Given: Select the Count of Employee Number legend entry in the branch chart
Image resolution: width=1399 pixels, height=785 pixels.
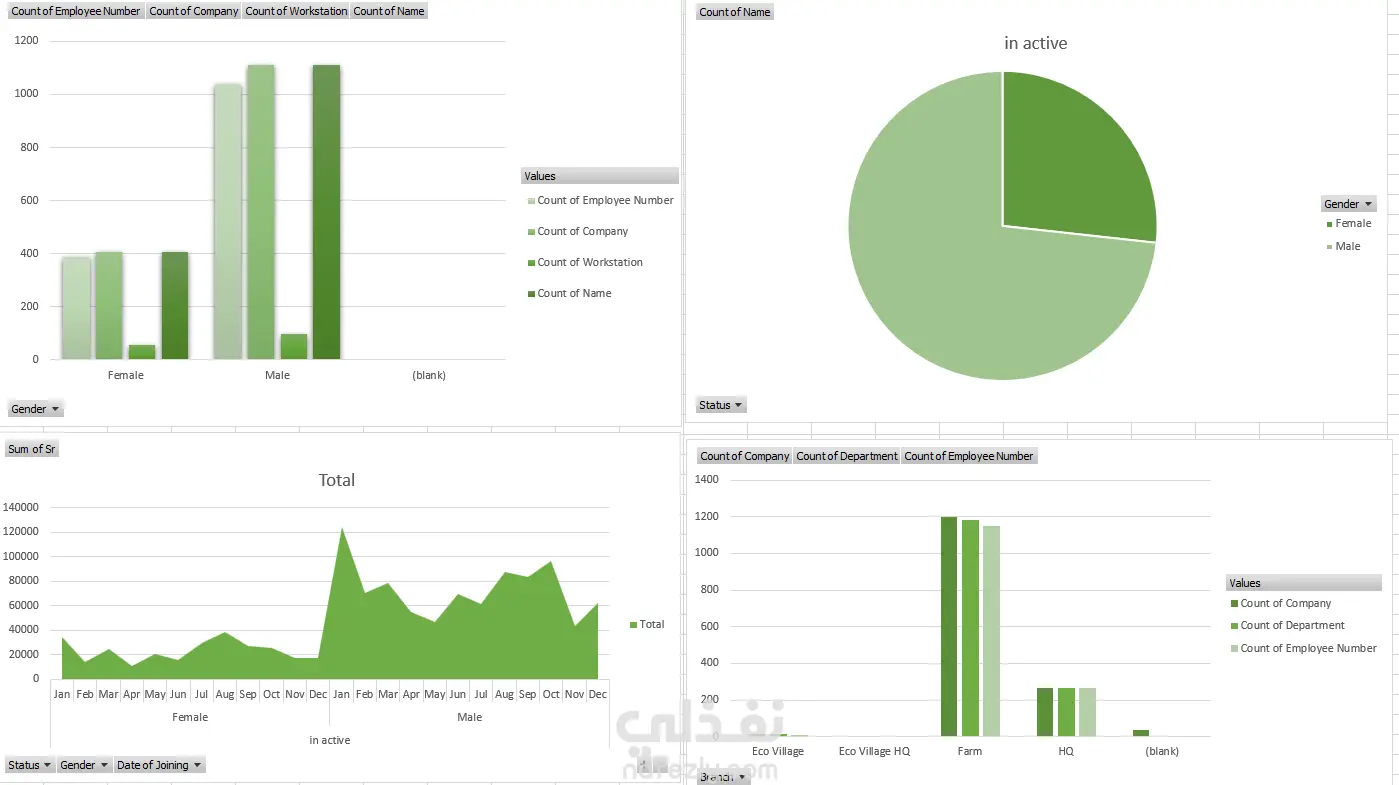Looking at the screenshot, I should coord(1304,648).
